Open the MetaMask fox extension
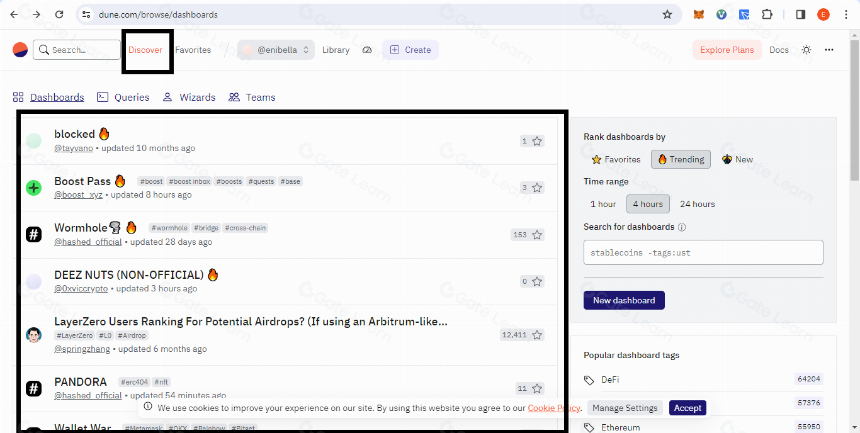 click(699, 15)
